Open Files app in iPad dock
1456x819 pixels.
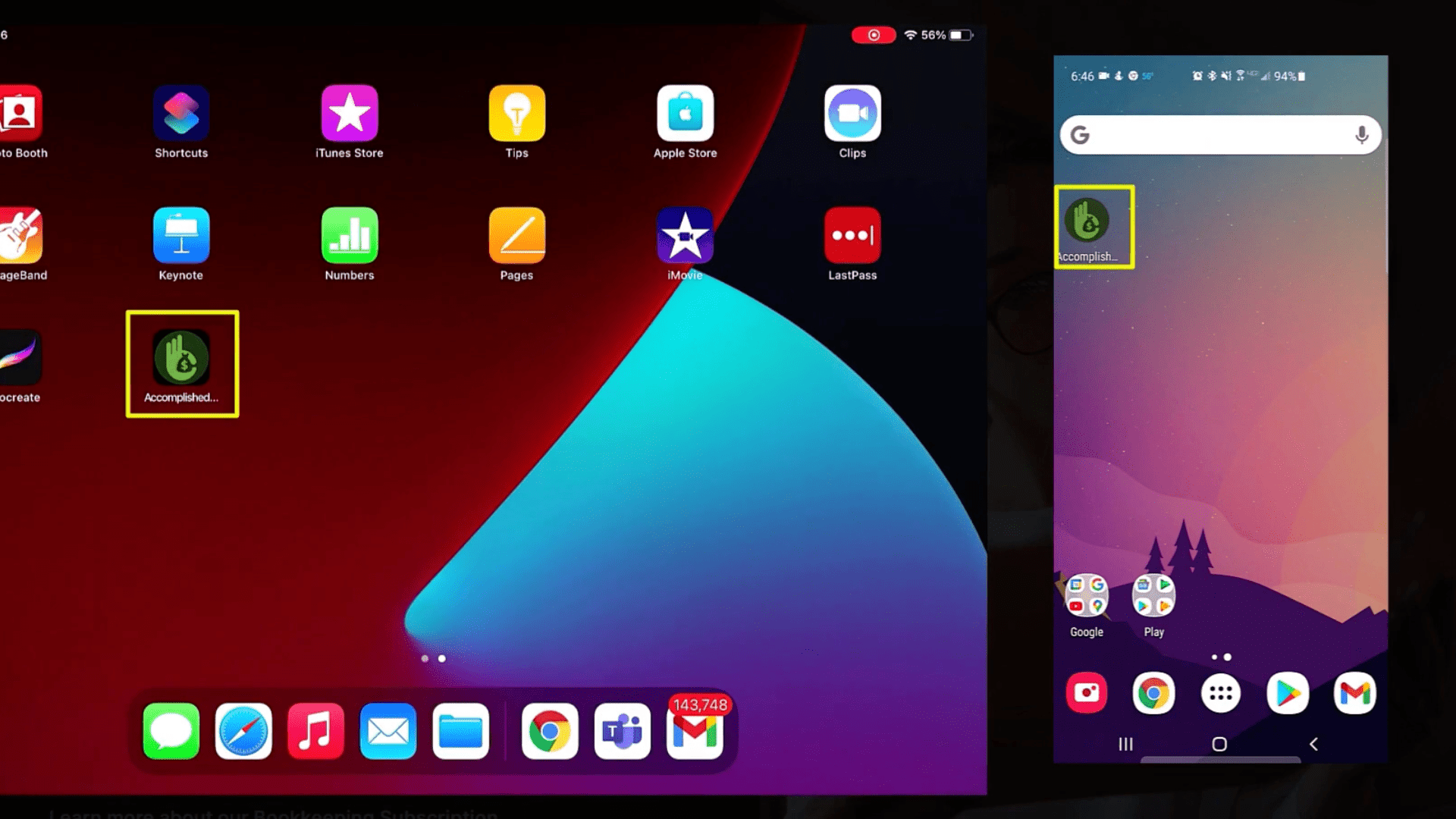[x=462, y=731]
